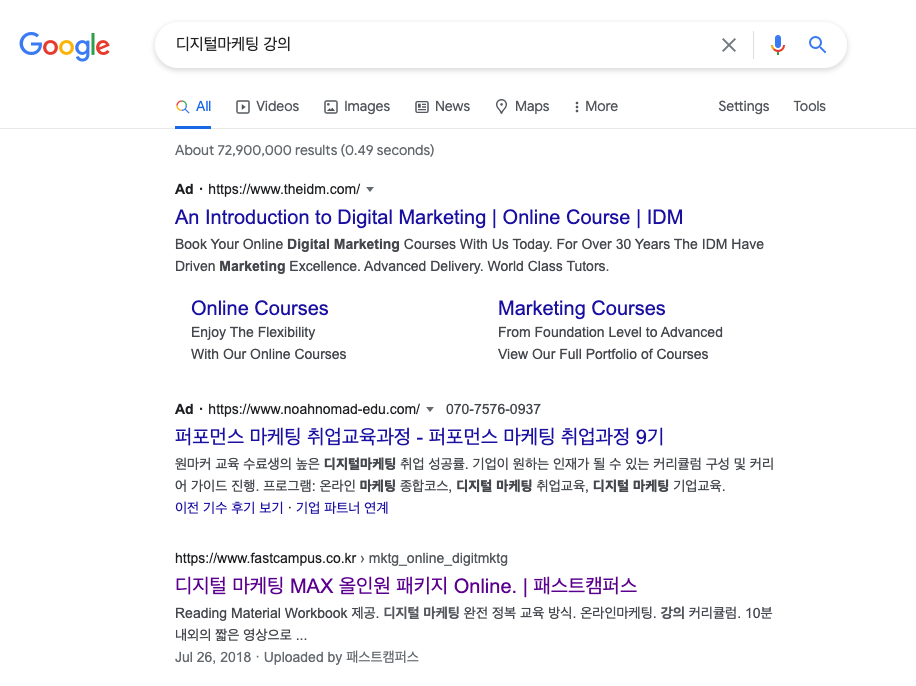Open the Online Courses sitelink
The height and width of the screenshot is (686, 916).
[260, 308]
